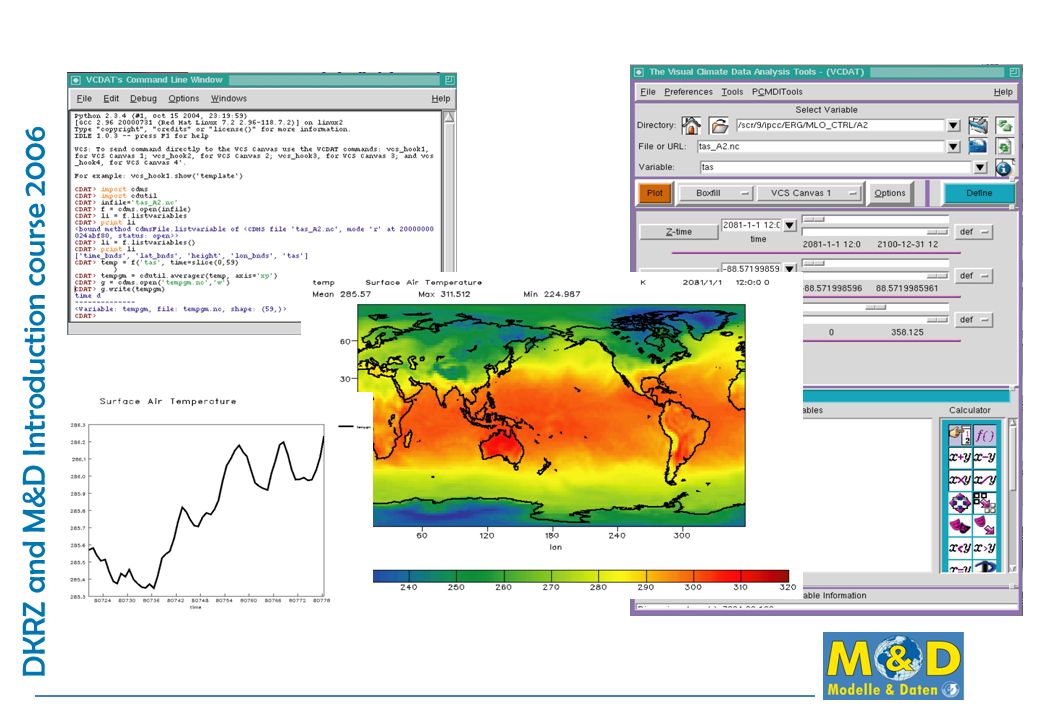Screen dimensions: 1040x720
Task: Click the squares-with-arrow icon in Calculator
Action: [x=984, y=503]
